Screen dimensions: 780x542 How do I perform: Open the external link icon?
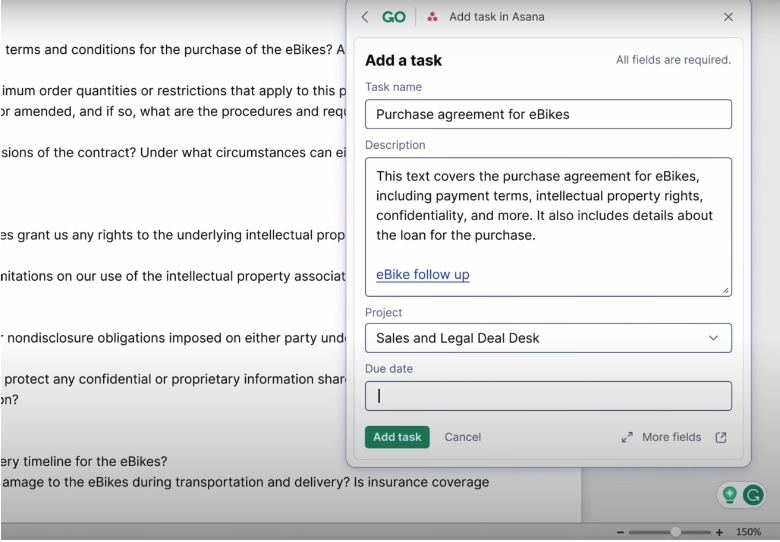(x=721, y=437)
